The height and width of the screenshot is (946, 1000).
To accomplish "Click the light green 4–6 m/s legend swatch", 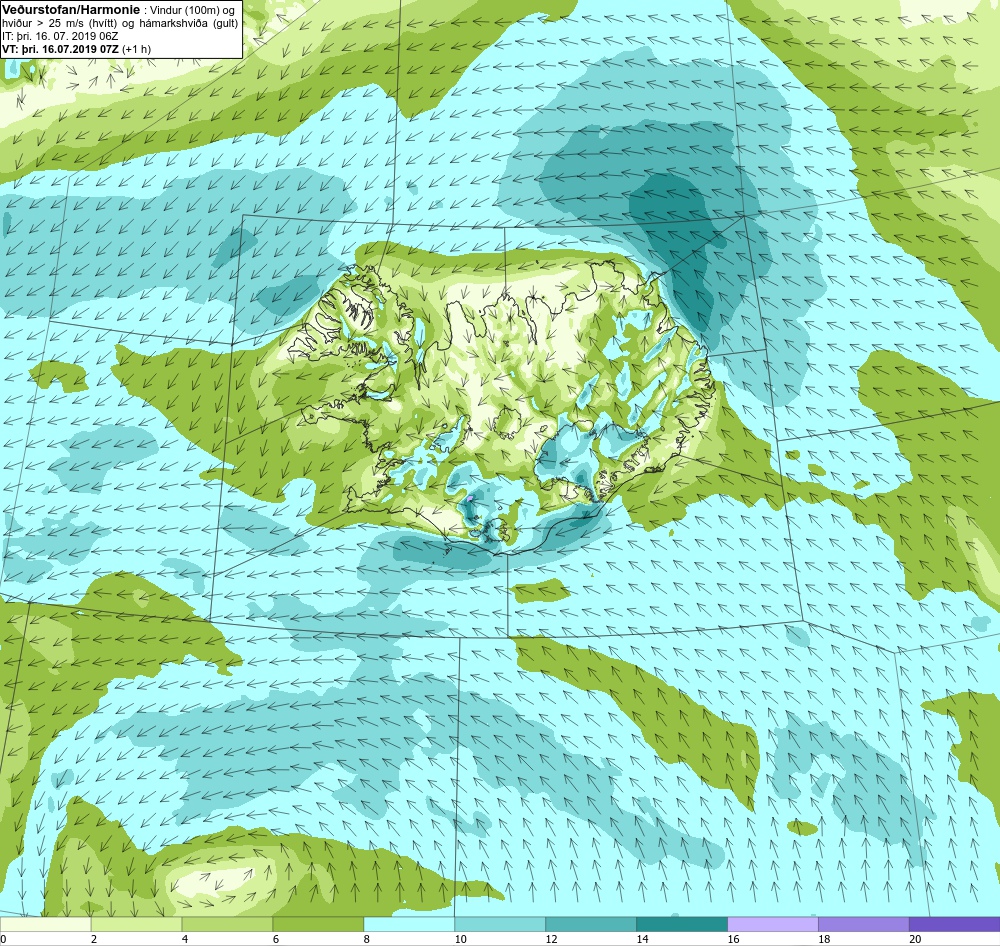I will pos(227,924).
